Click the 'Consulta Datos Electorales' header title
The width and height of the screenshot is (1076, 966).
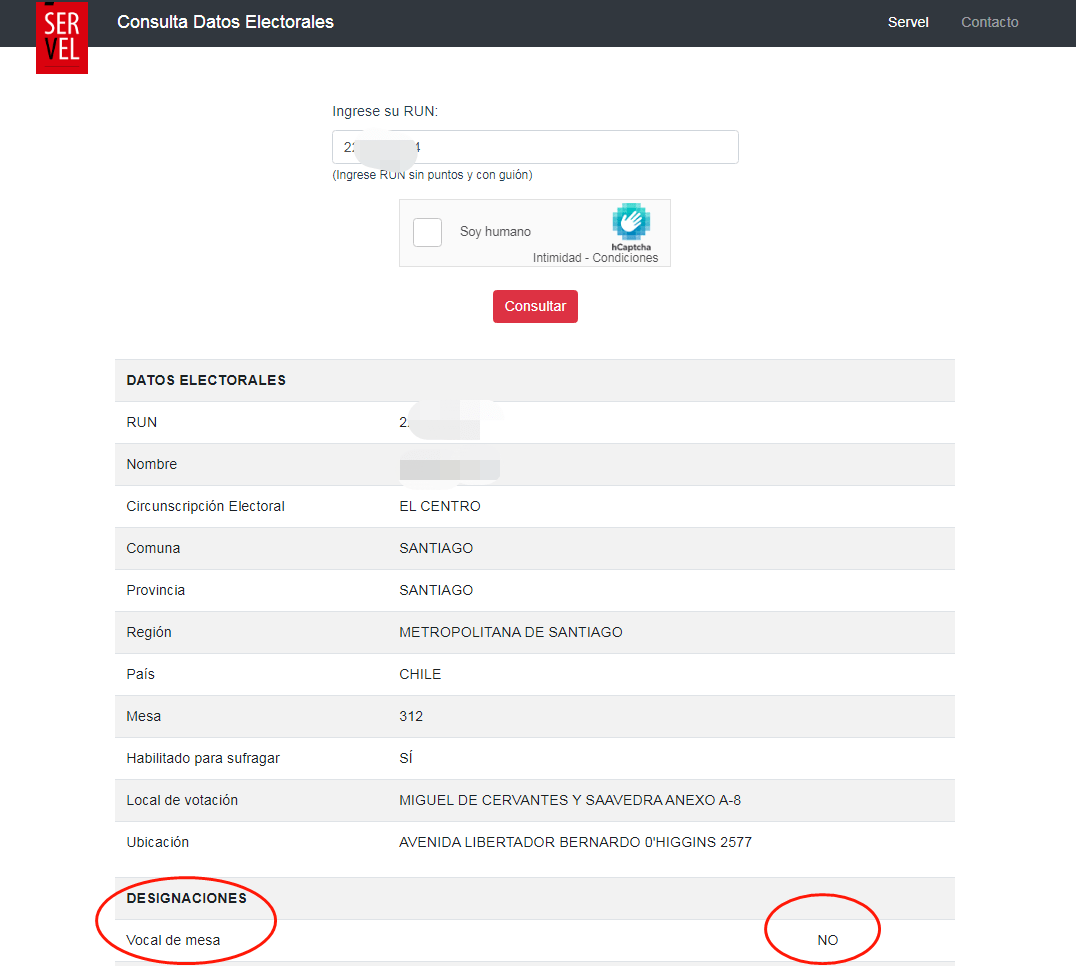coord(225,22)
